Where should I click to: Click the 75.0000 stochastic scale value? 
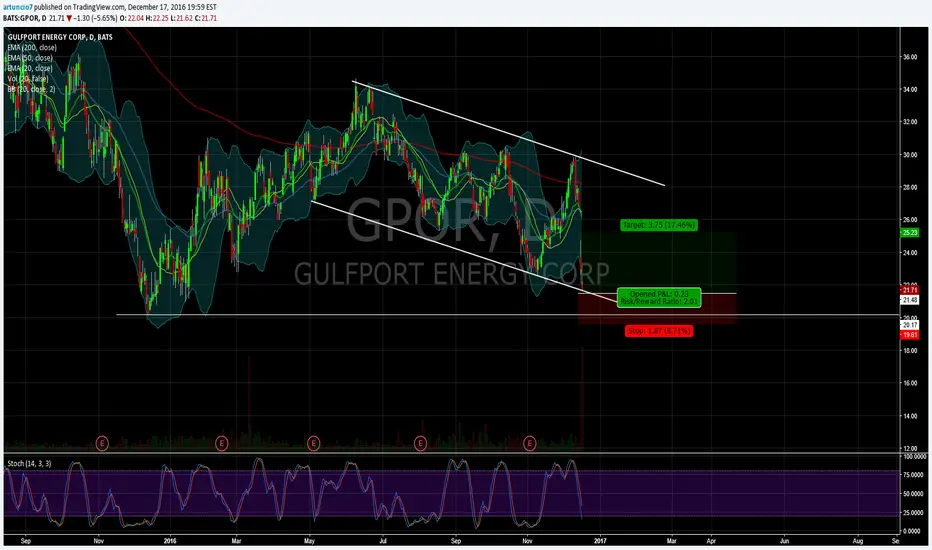pos(915,475)
